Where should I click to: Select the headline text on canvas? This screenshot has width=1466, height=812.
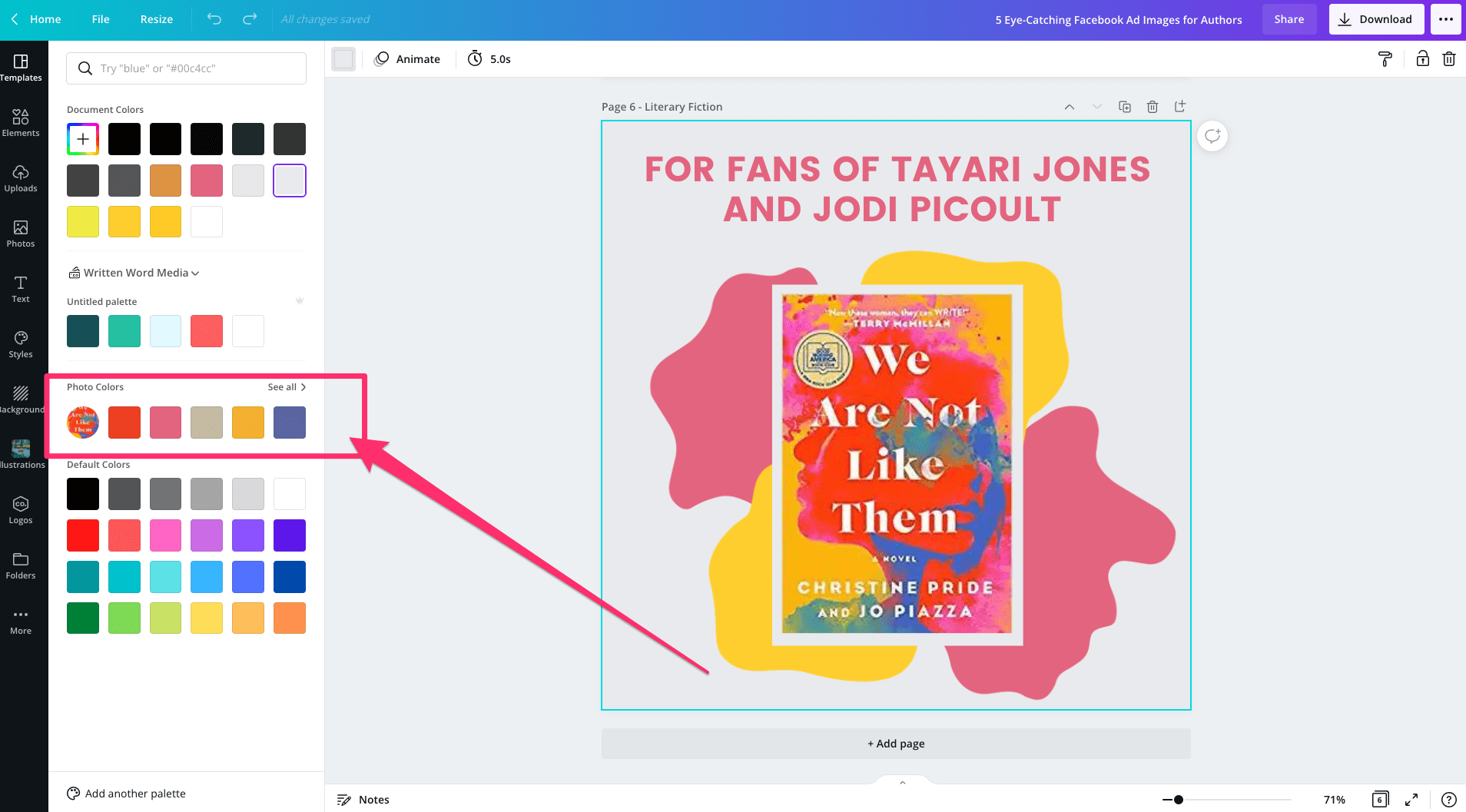point(896,189)
